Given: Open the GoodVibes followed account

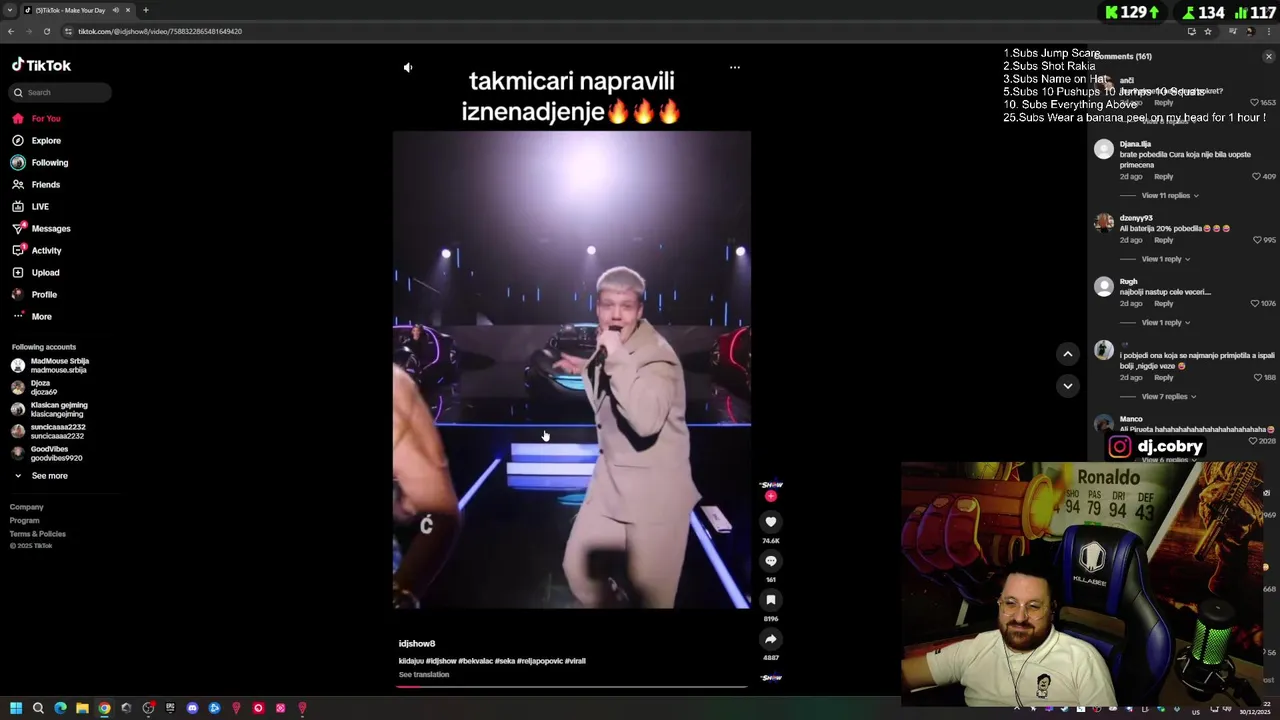Looking at the screenshot, I should pos(47,453).
